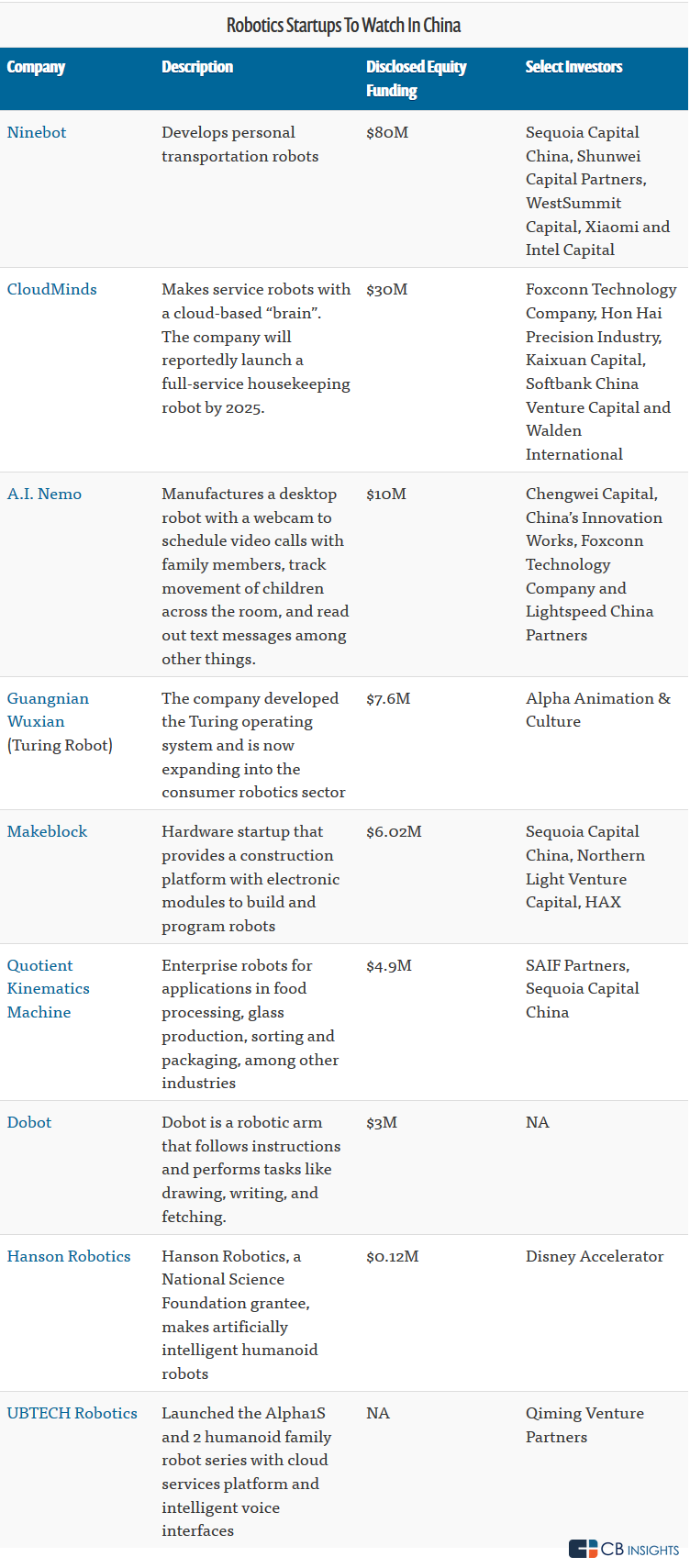Click the UBTECH Robotics link
Screen dimensions: 690x1568
pos(72,1413)
